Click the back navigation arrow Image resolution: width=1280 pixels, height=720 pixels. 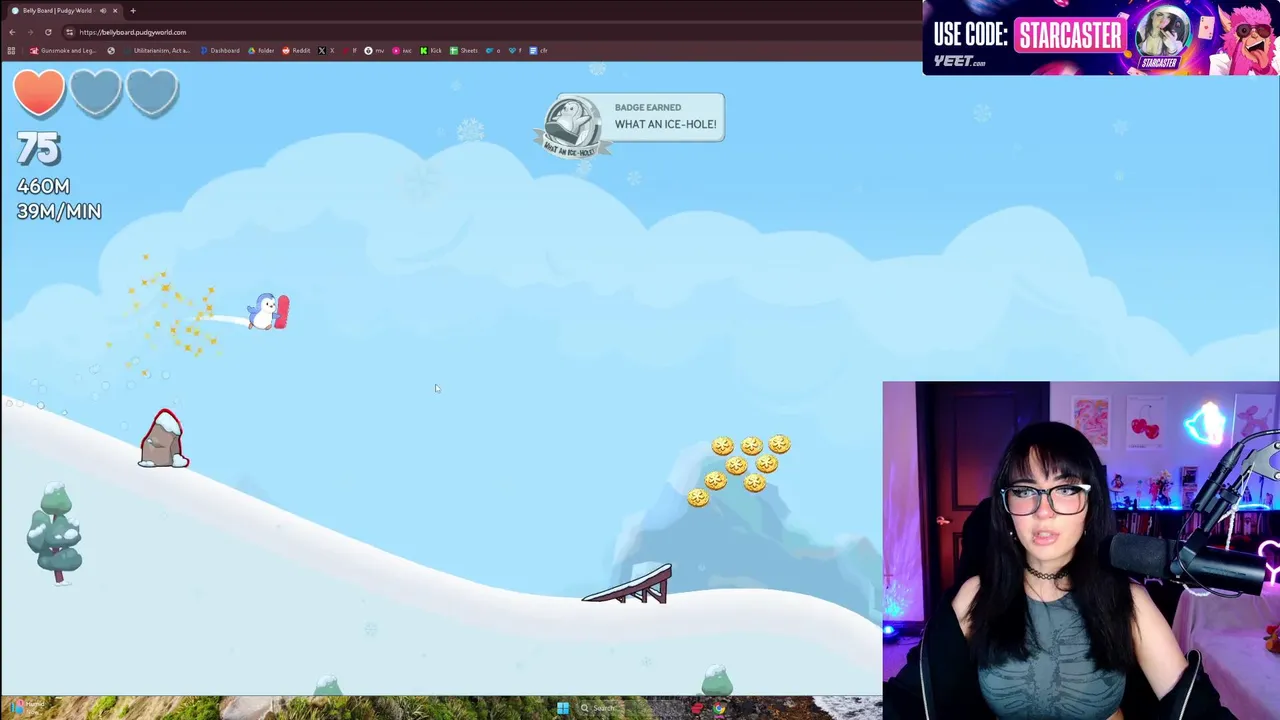point(12,32)
